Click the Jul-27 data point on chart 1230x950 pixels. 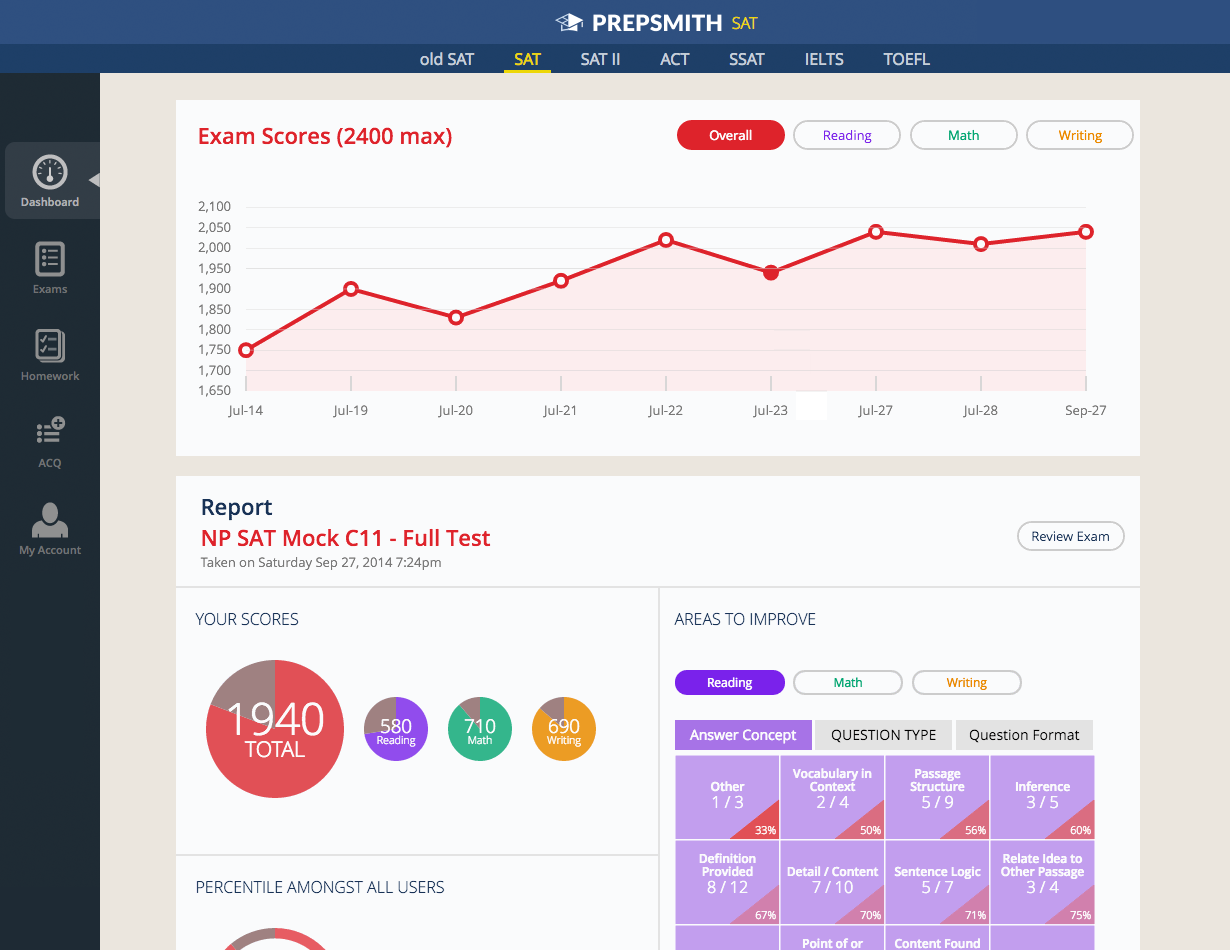(x=876, y=232)
